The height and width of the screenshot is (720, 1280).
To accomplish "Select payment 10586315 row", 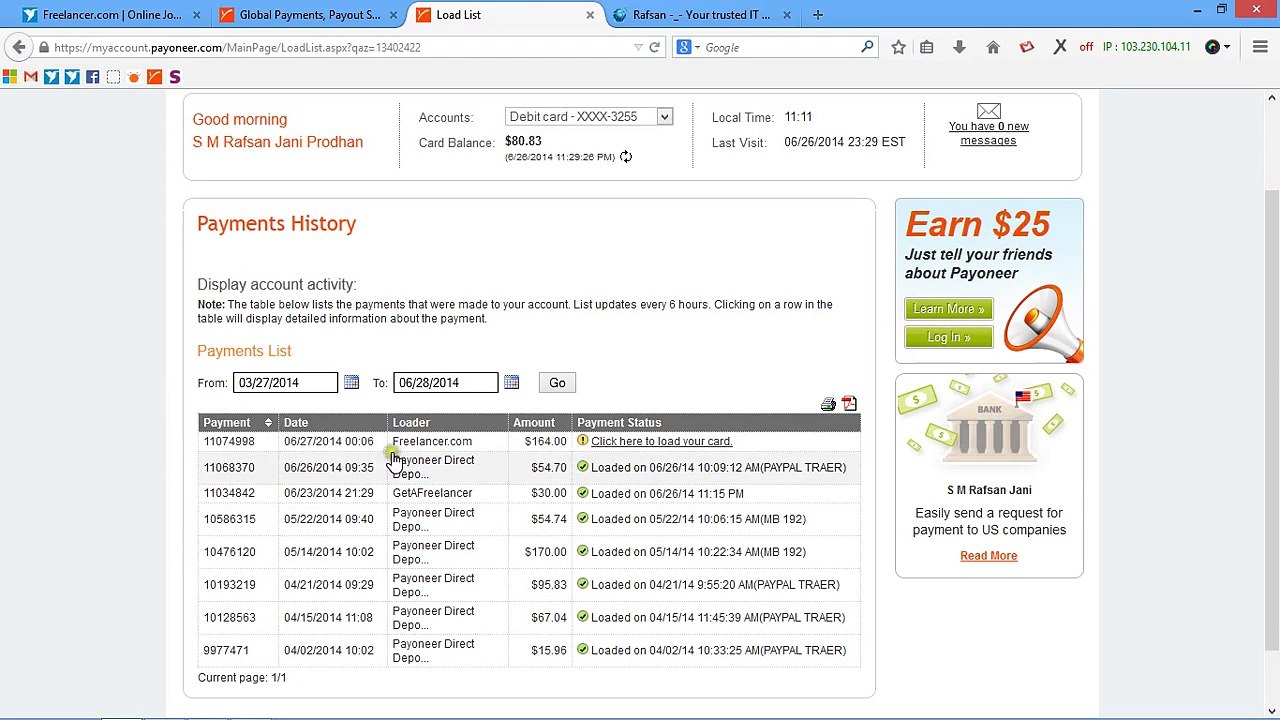I will [x=529, y=519].
